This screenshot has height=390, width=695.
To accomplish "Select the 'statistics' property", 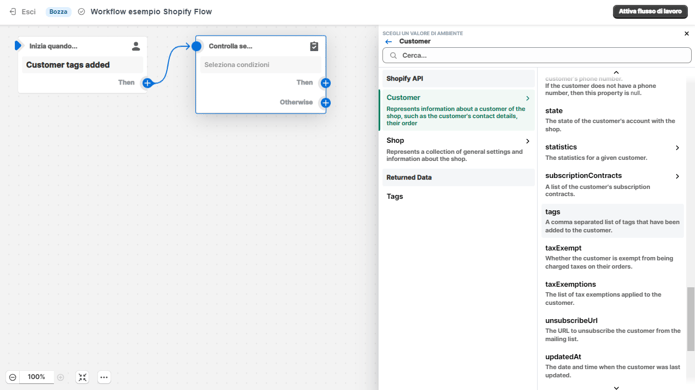I will 613,152.
